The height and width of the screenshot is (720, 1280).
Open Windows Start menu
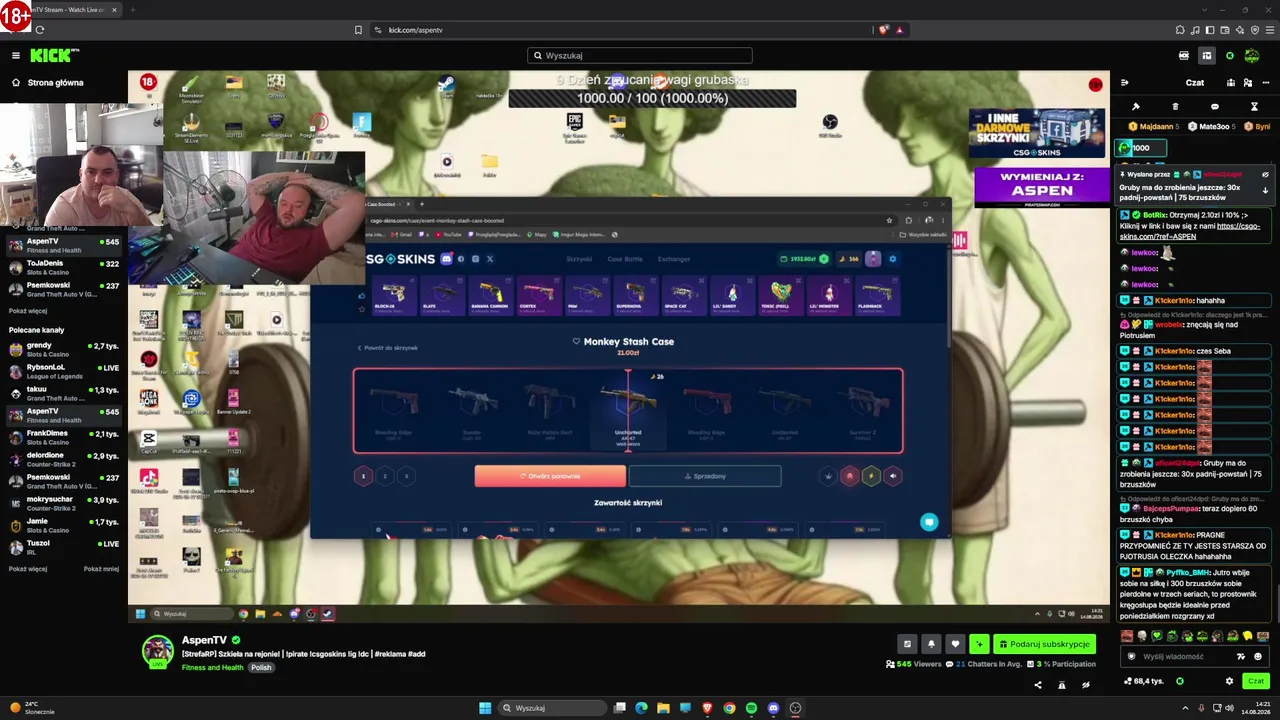pyautogui.click(x=485, y=708)
